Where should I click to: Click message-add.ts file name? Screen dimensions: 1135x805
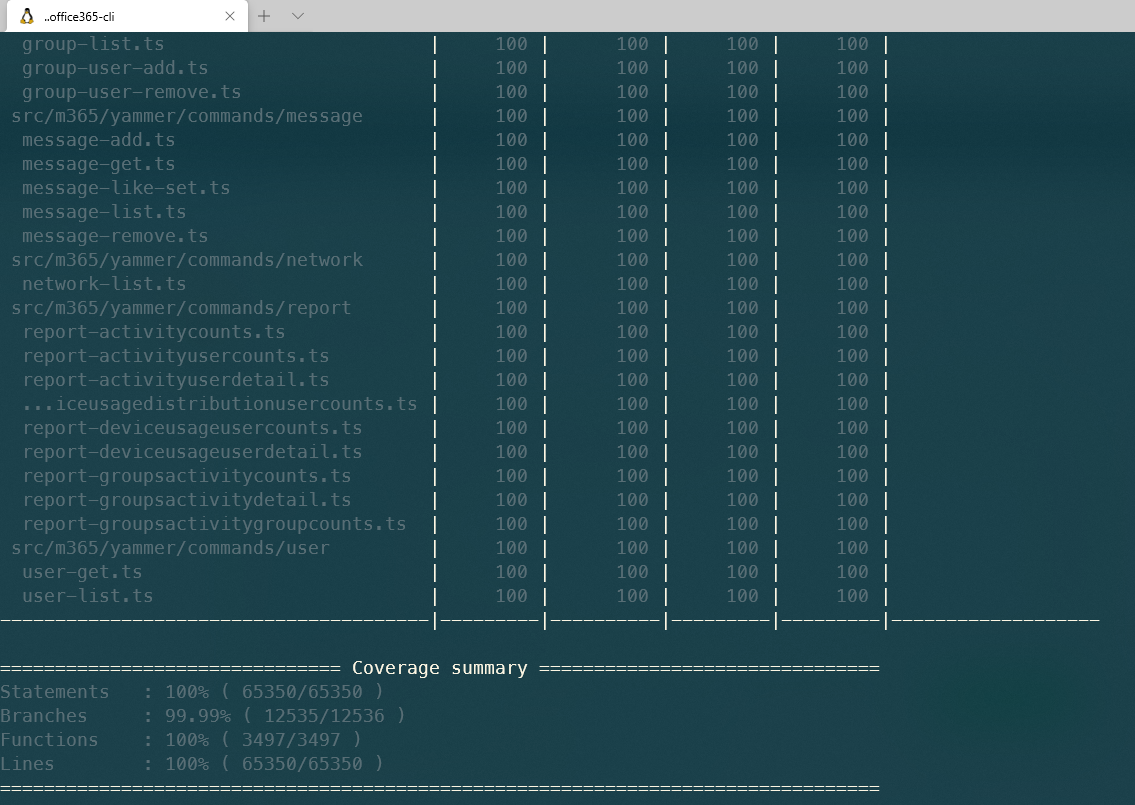98,140
